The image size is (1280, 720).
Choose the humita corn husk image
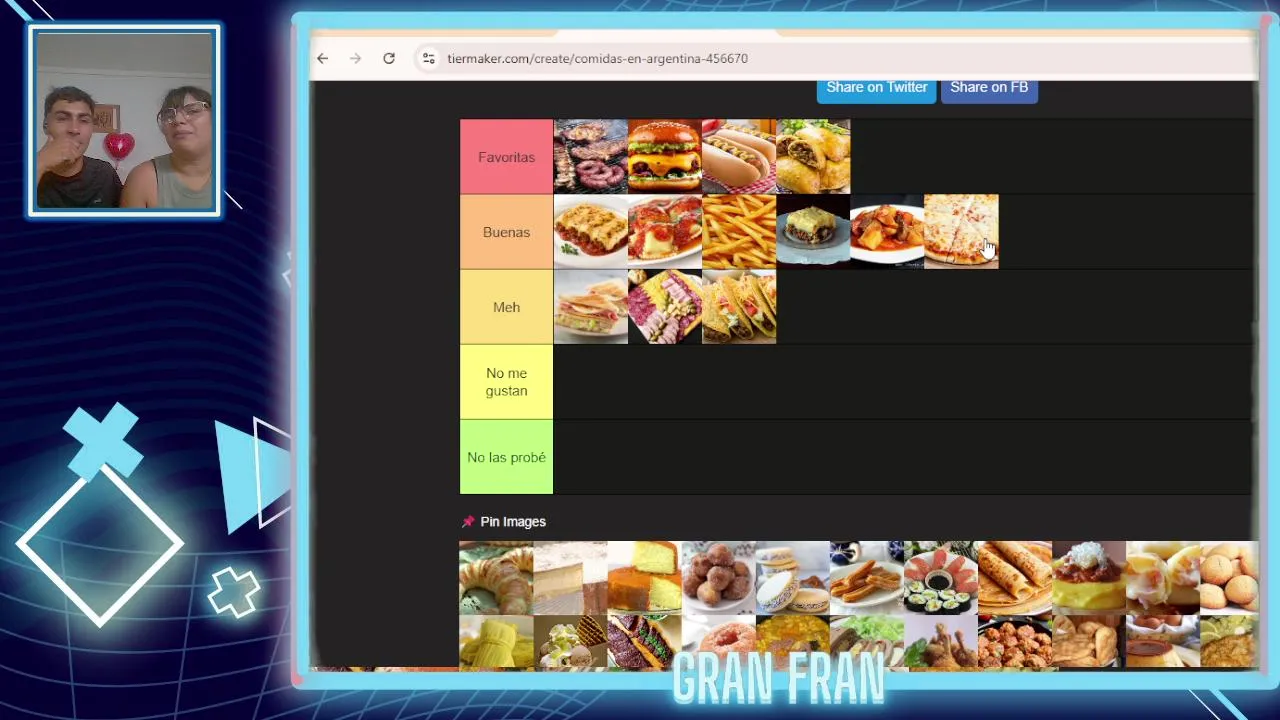[496, 642]
